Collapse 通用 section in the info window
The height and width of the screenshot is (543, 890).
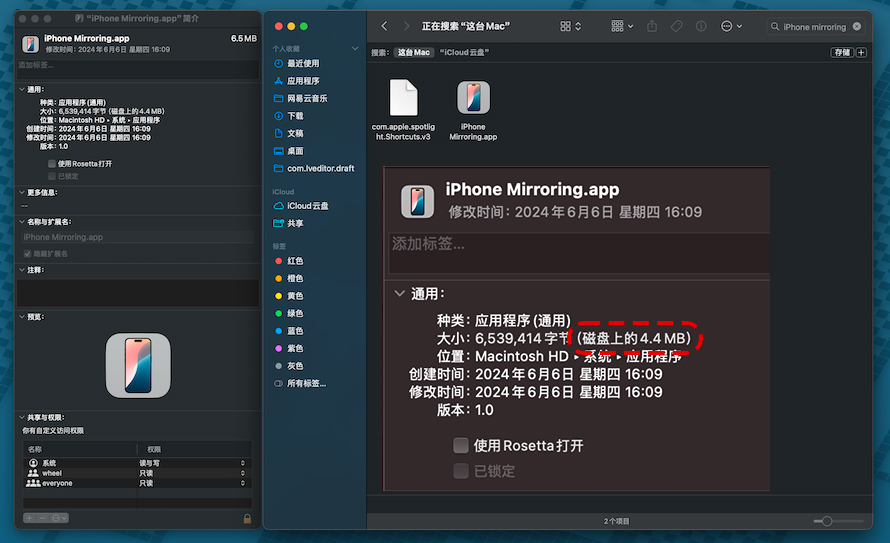pyautogui.click(x=22, y=89)
